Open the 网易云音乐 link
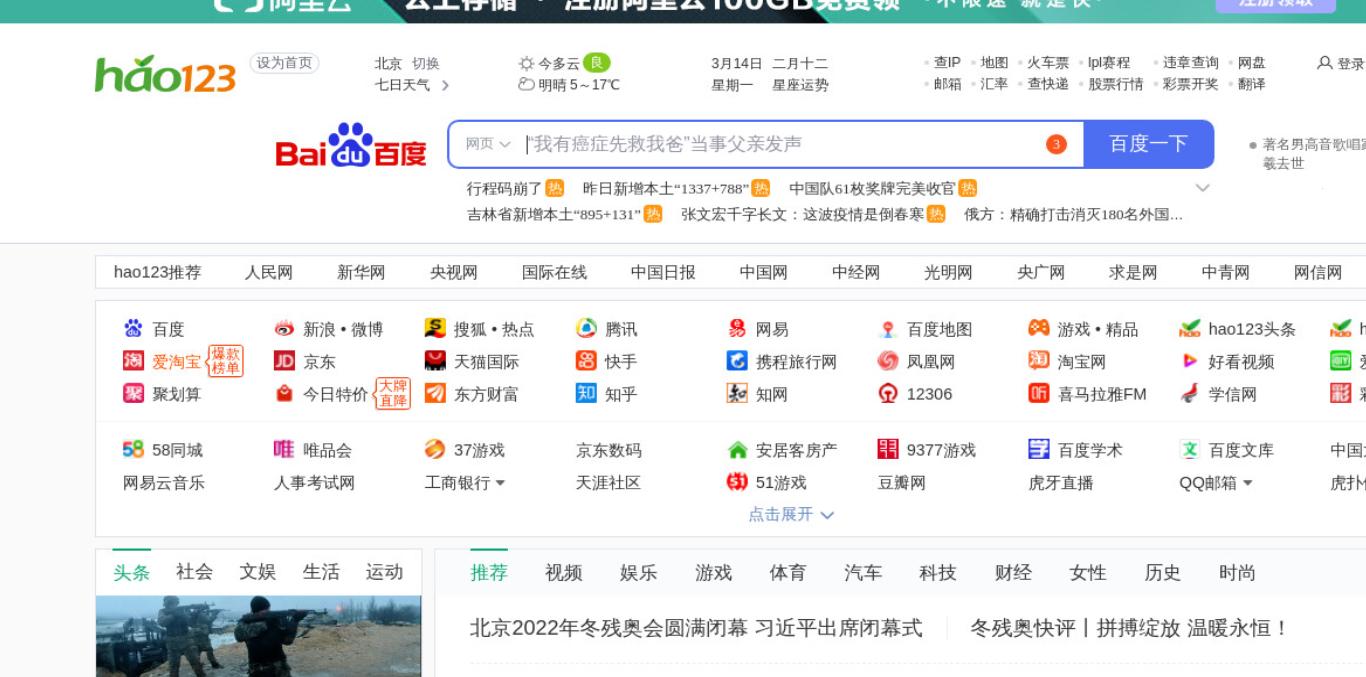Viewport: 1366px width, 677px height. 164,483
